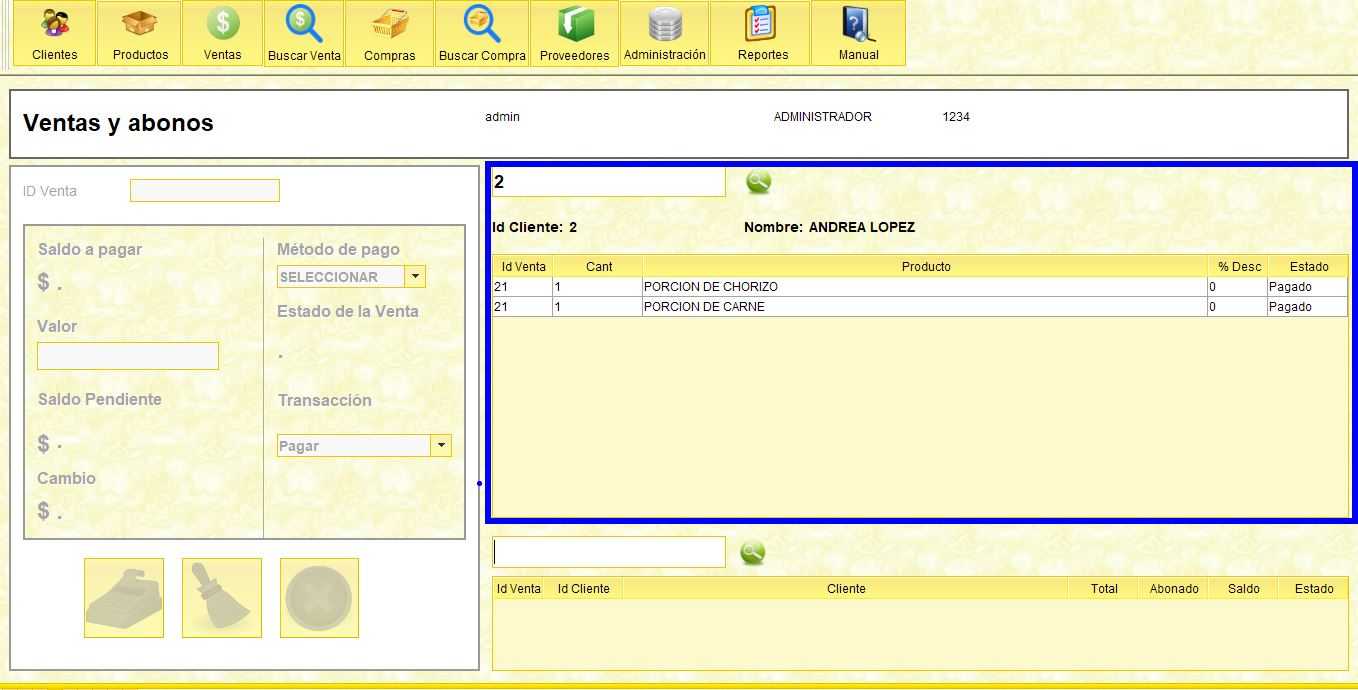The image size is (1358, 690).
Task: Open the Buscar Compra section
Action: tap(481, 33)
